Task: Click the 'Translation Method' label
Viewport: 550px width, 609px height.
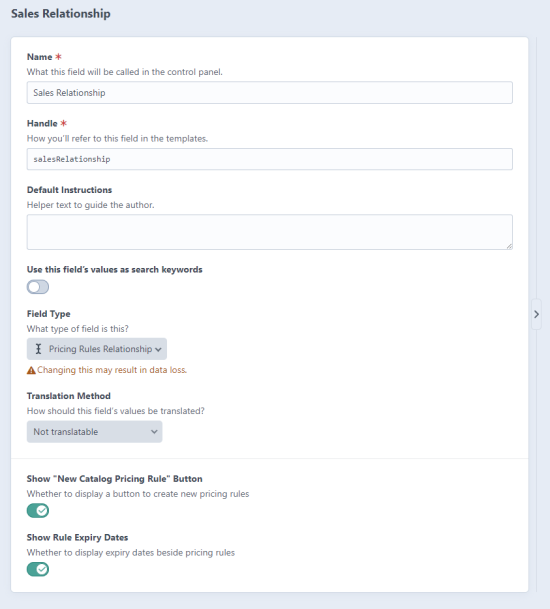Action: click(69, 396)
